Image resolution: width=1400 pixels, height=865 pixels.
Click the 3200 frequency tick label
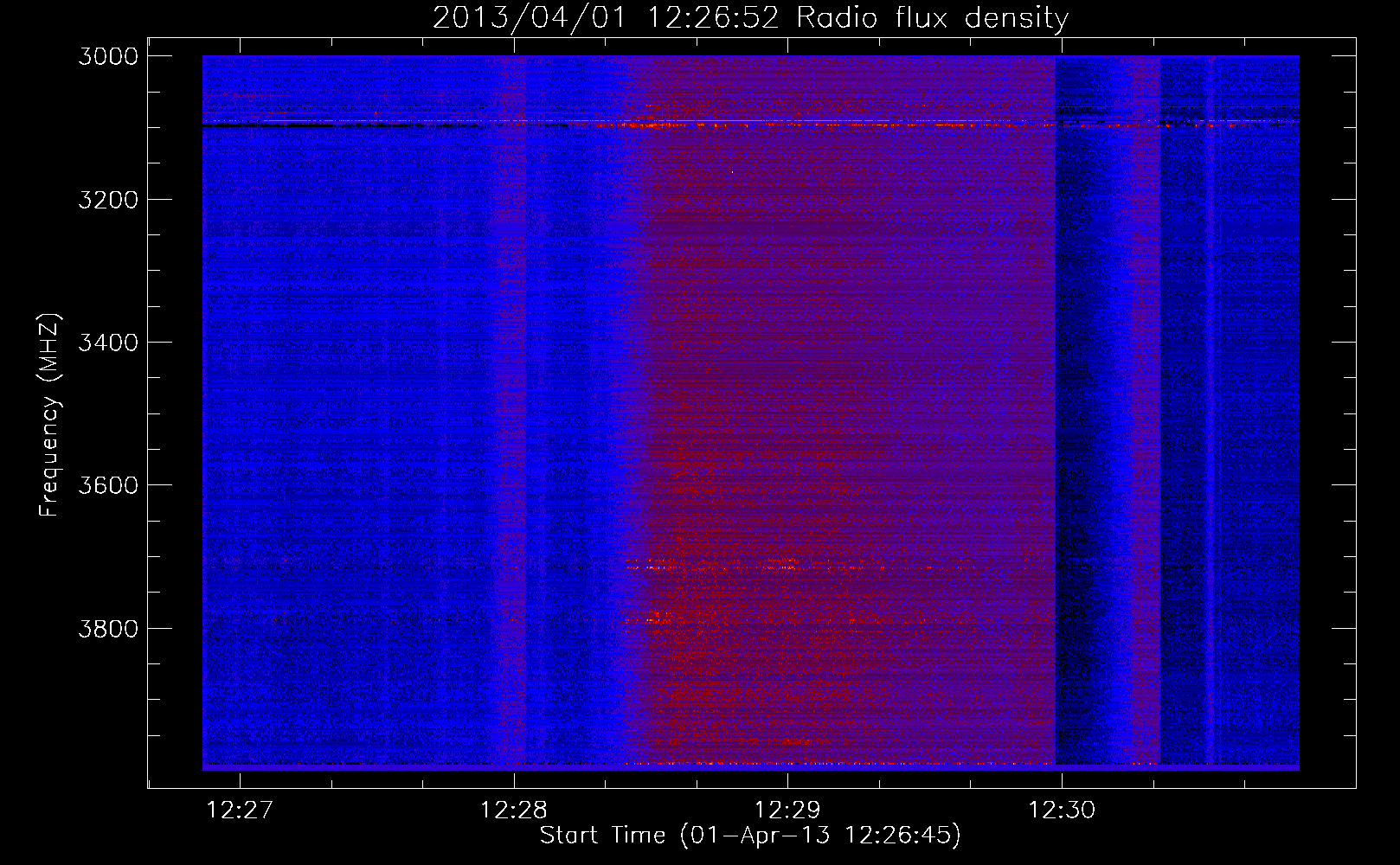click(x=108, y=200)
